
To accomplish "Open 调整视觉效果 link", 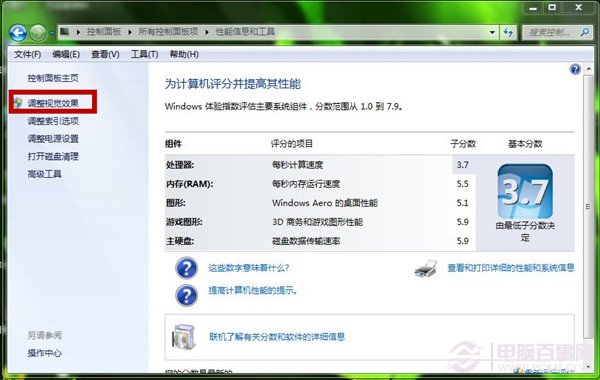I will coord(53,103).
